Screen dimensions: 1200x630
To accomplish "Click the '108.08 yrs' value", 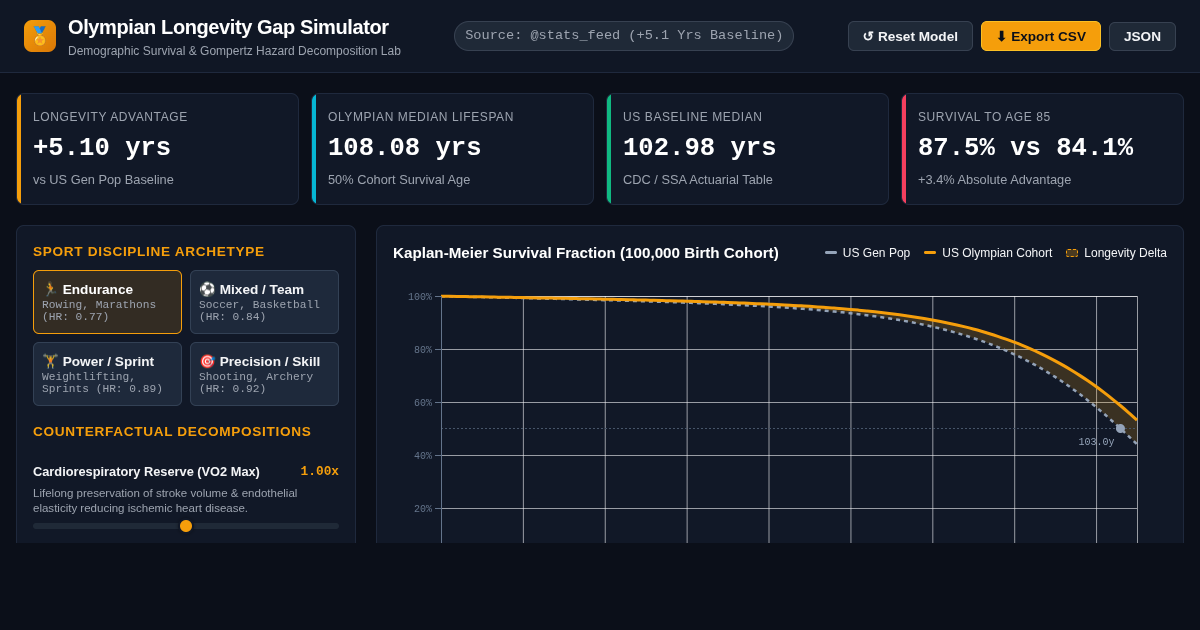I will point(405,148).
